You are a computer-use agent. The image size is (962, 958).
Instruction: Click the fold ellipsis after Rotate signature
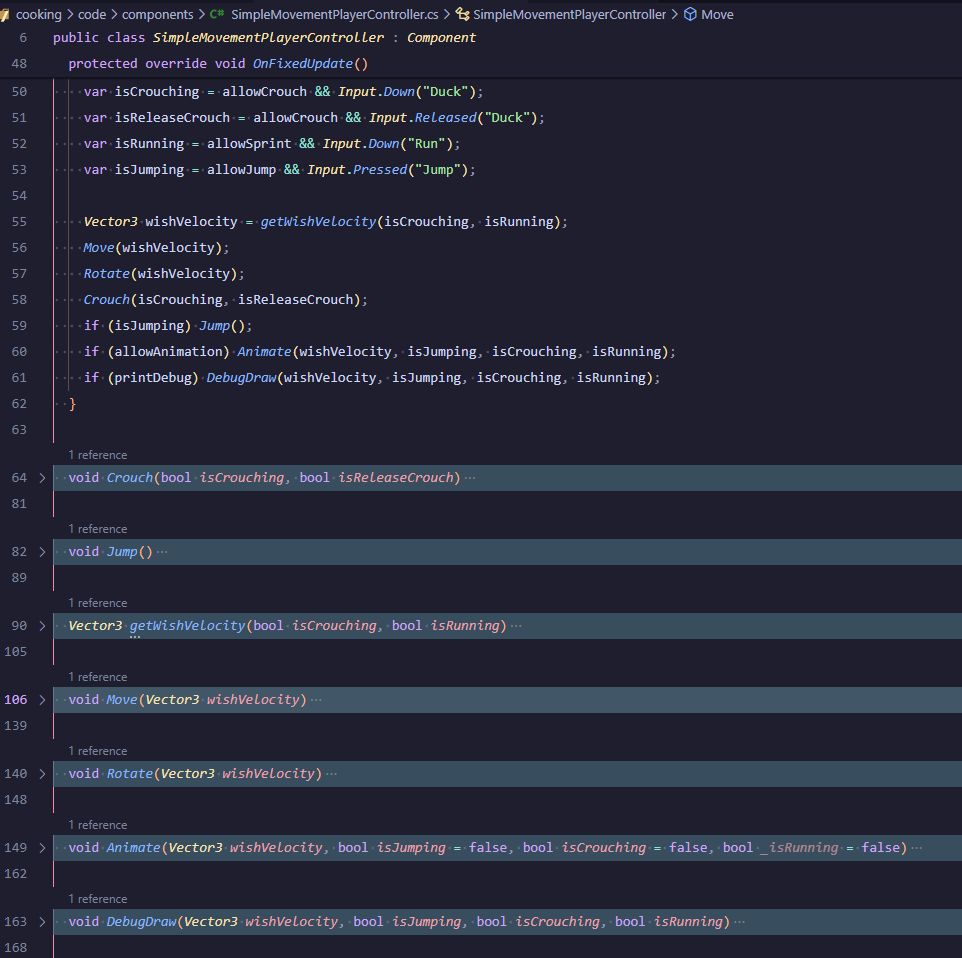331,774
